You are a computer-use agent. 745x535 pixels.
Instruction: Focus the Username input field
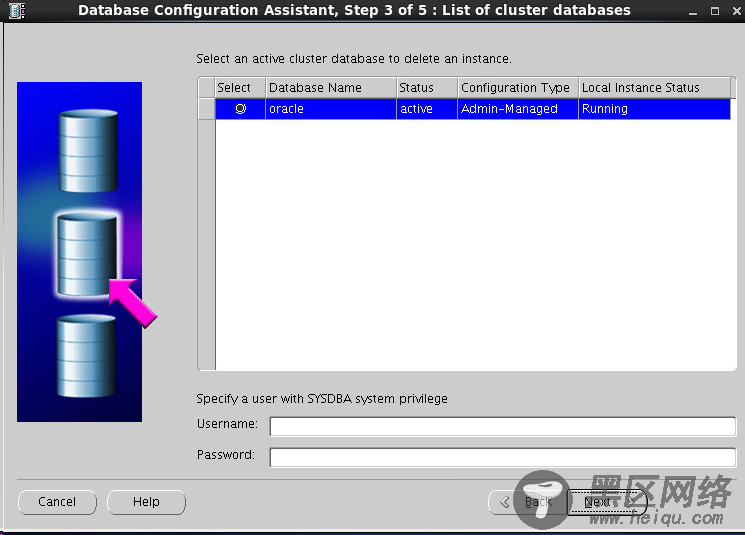[503, 426]
